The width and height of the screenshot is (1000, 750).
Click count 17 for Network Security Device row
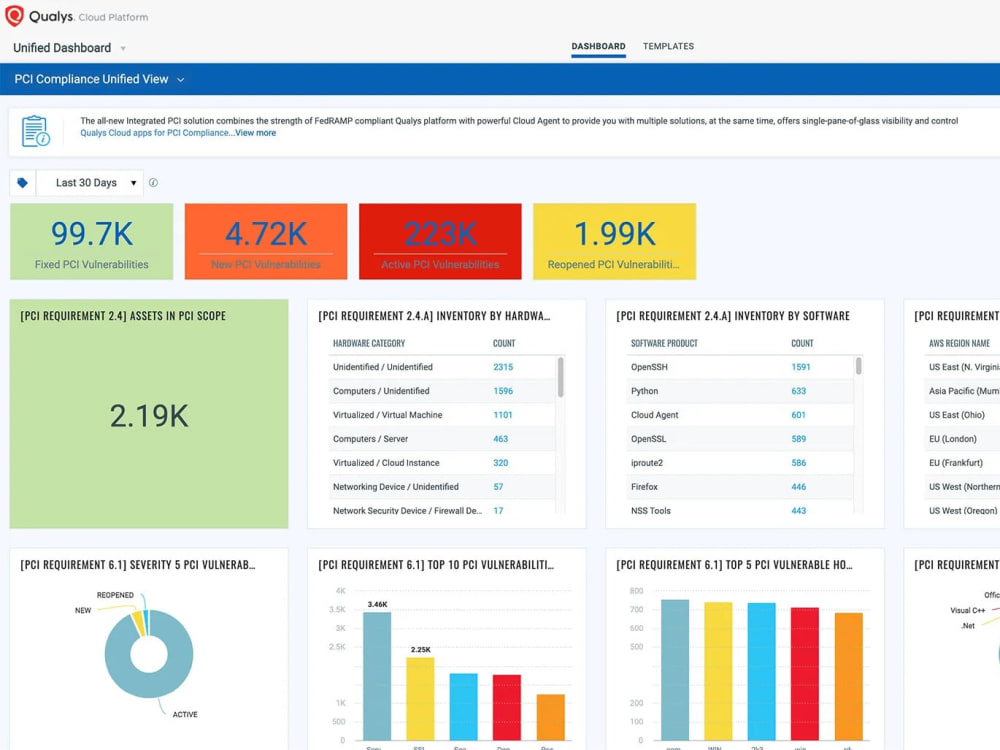tap(498, 511)
